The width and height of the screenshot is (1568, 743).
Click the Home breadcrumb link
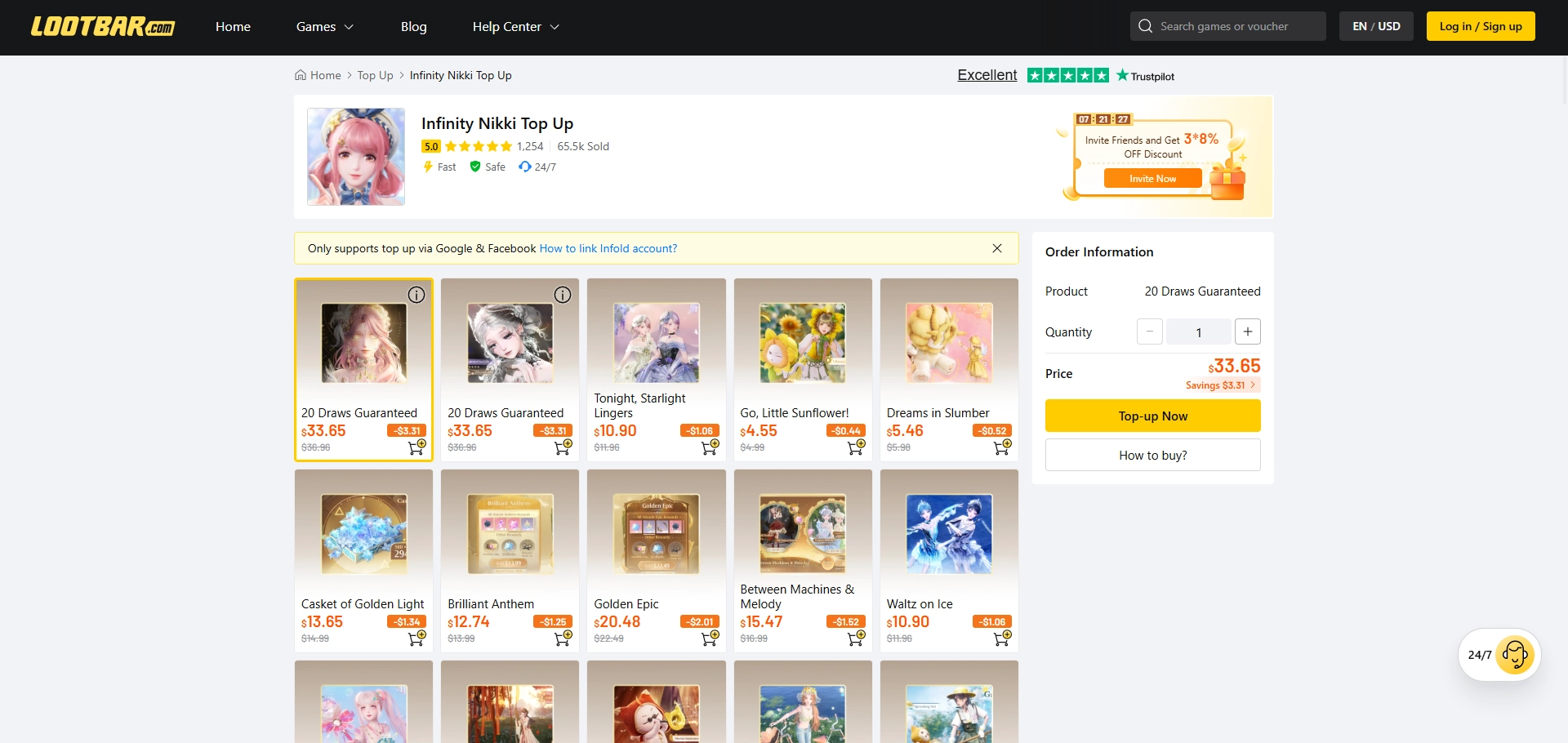click(x=326, y=75)
